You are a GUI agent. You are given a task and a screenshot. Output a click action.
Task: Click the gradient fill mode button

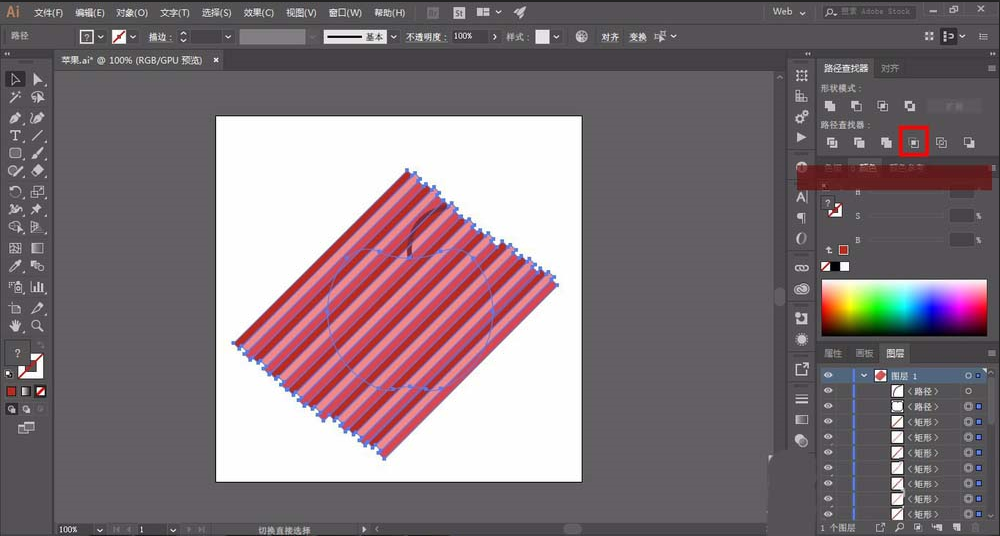(x=26, y=391)
